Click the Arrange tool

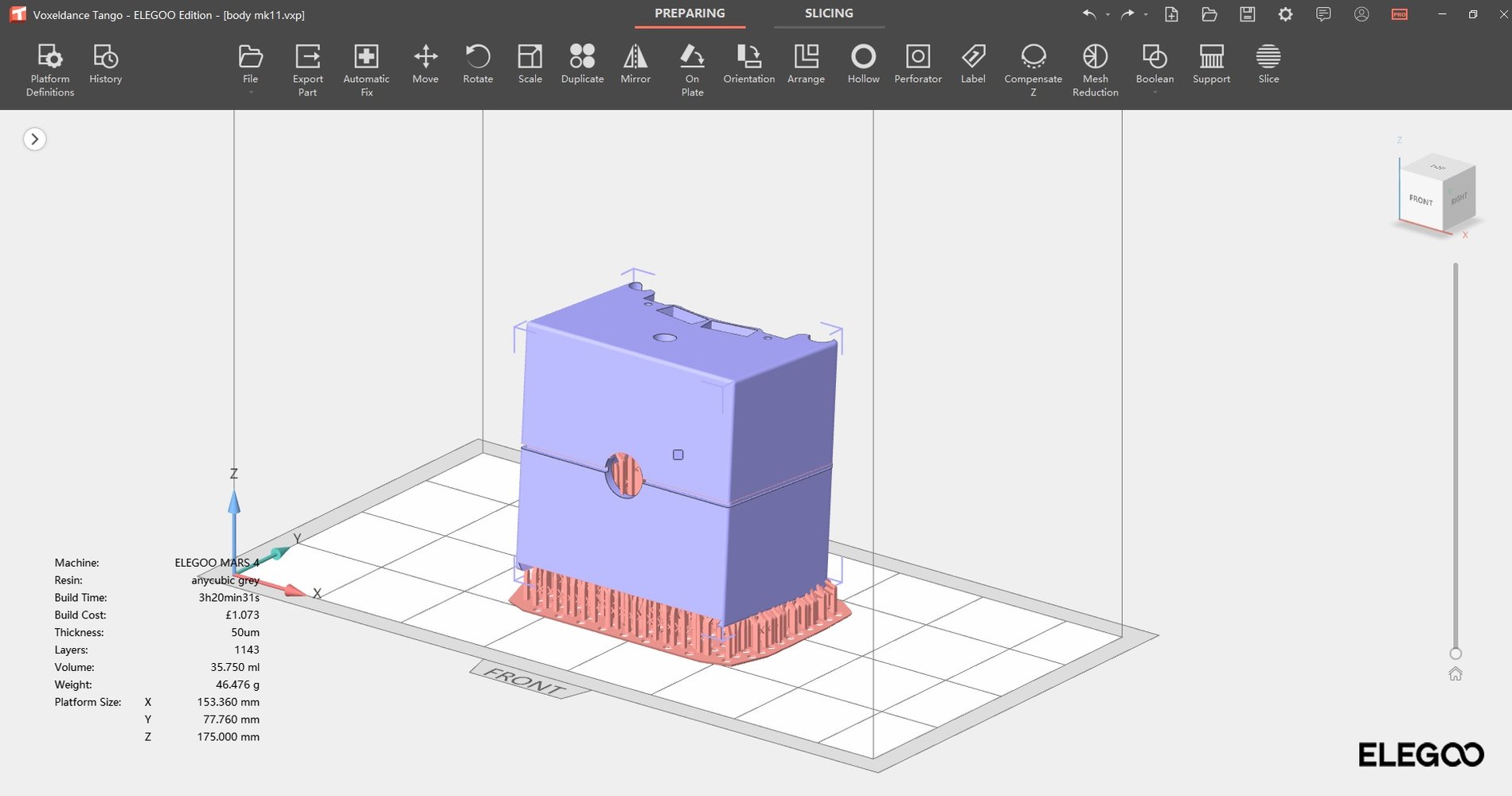pyautogui.click(x=806, y=64)
